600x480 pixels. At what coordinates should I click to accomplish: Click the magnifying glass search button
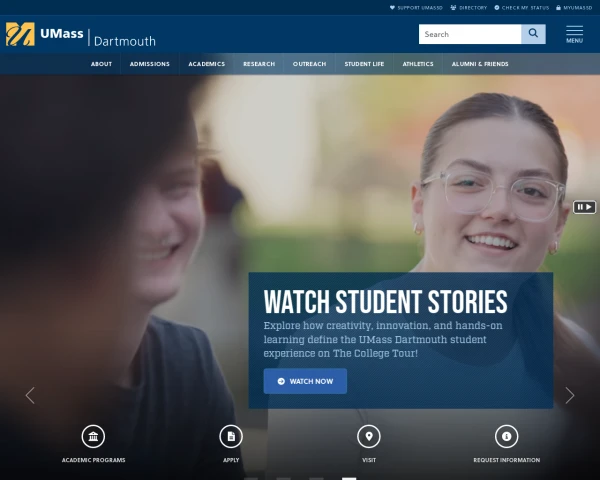[533, 34]
